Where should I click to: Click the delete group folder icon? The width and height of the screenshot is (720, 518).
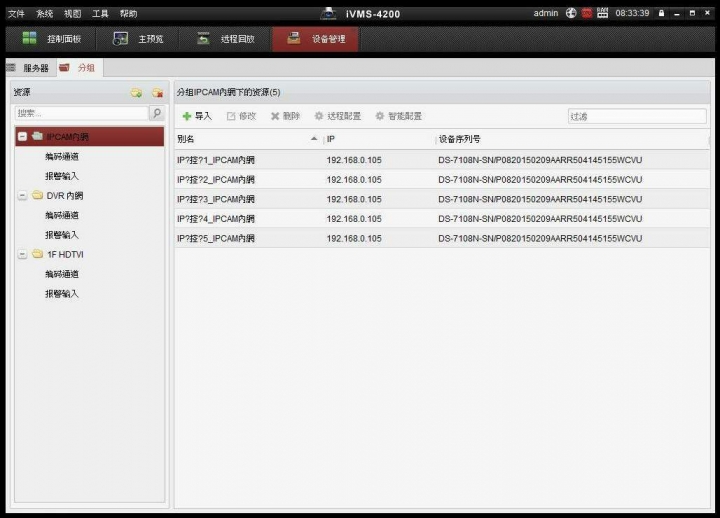pyautogui.click(x=158, y=92)
